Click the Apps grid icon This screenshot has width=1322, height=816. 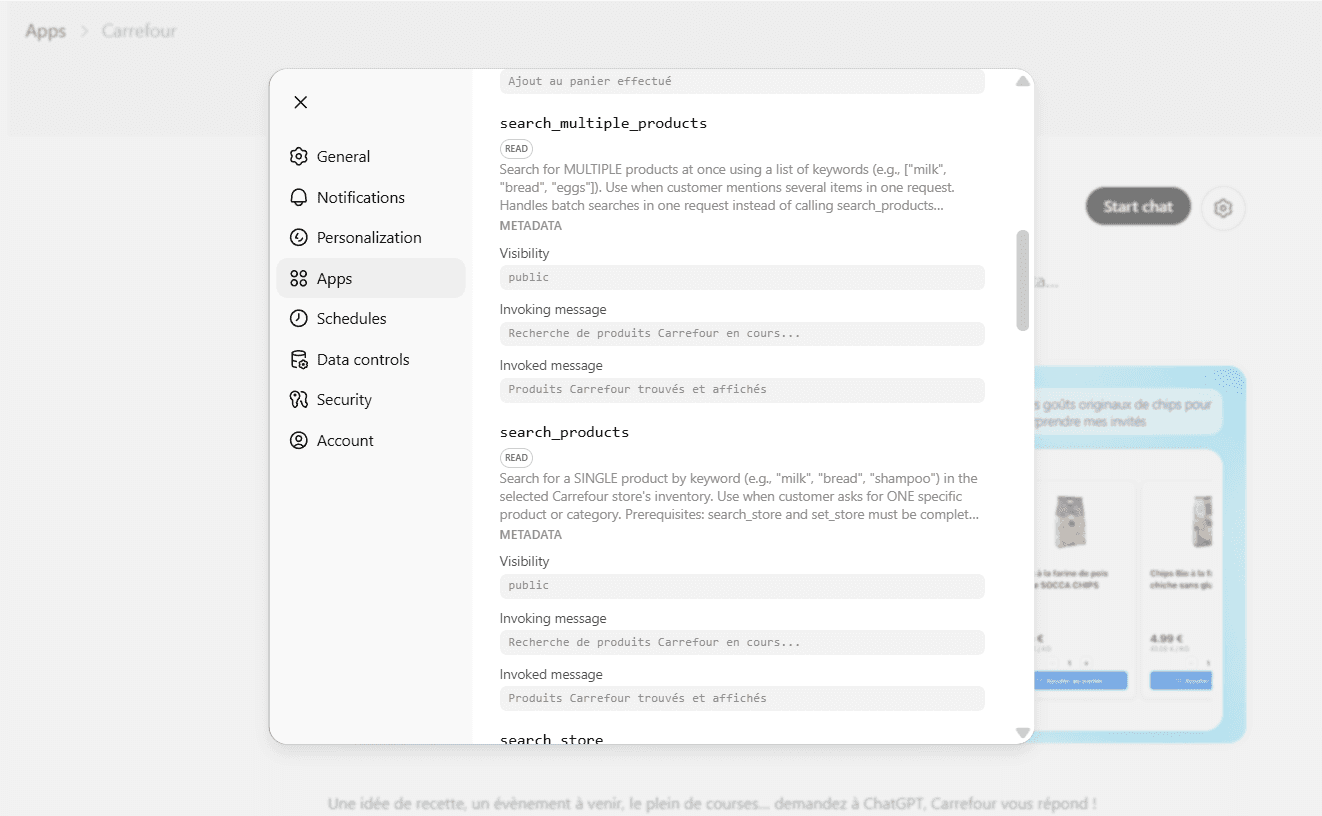pyautogui.click(x=298, y=278)
